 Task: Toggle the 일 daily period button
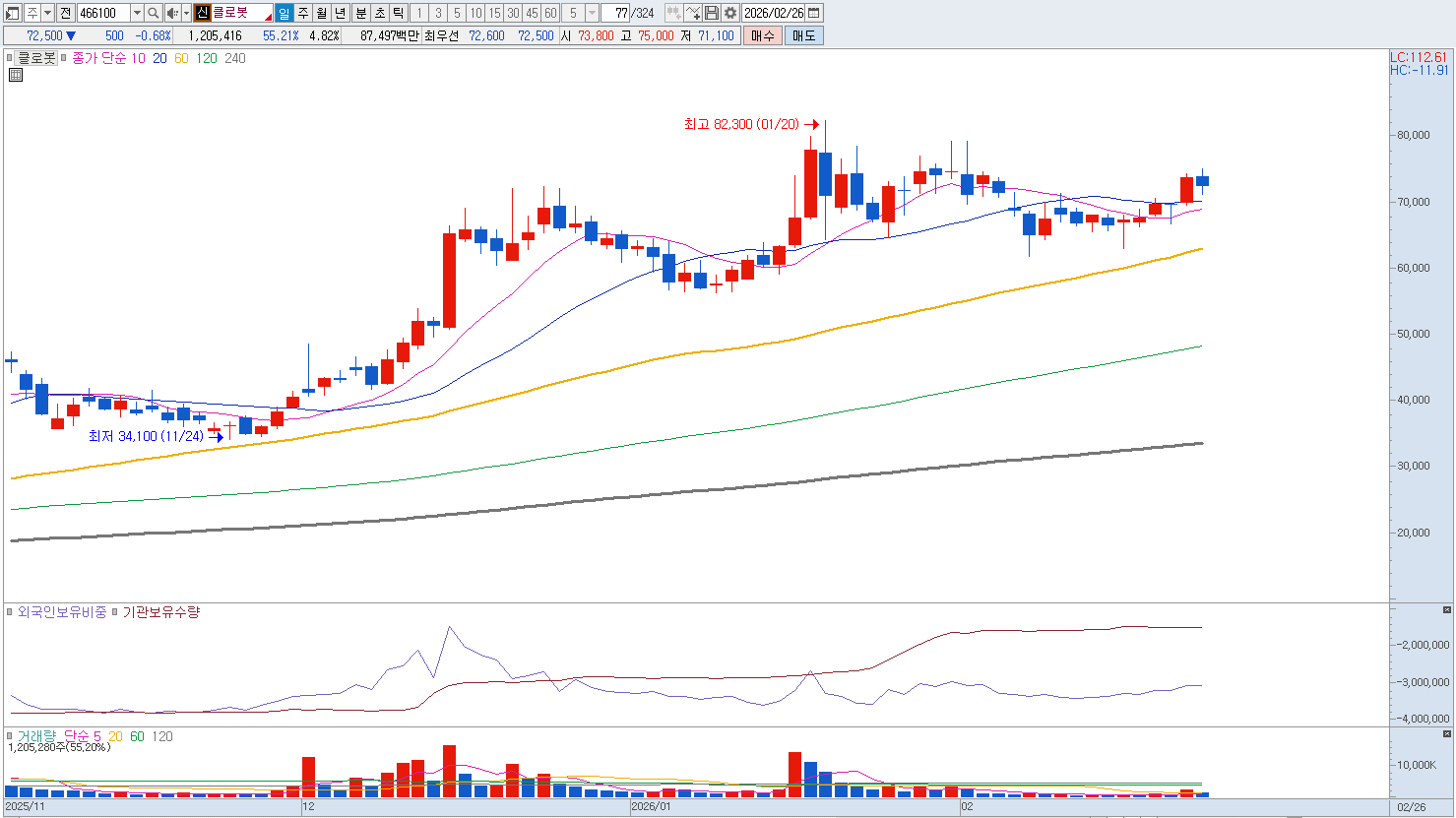[x=284, y=13]
